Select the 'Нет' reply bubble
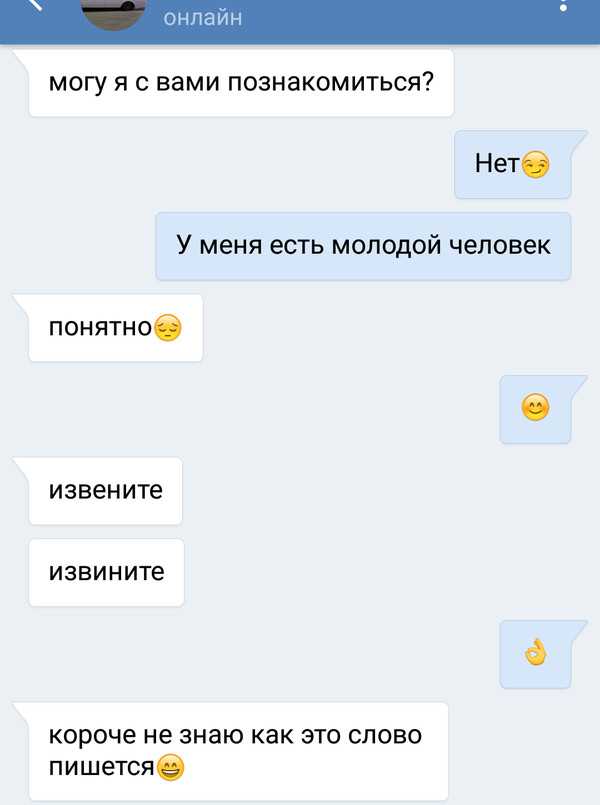Viewport: 600px width, 805px height. (x=513, y=164)
